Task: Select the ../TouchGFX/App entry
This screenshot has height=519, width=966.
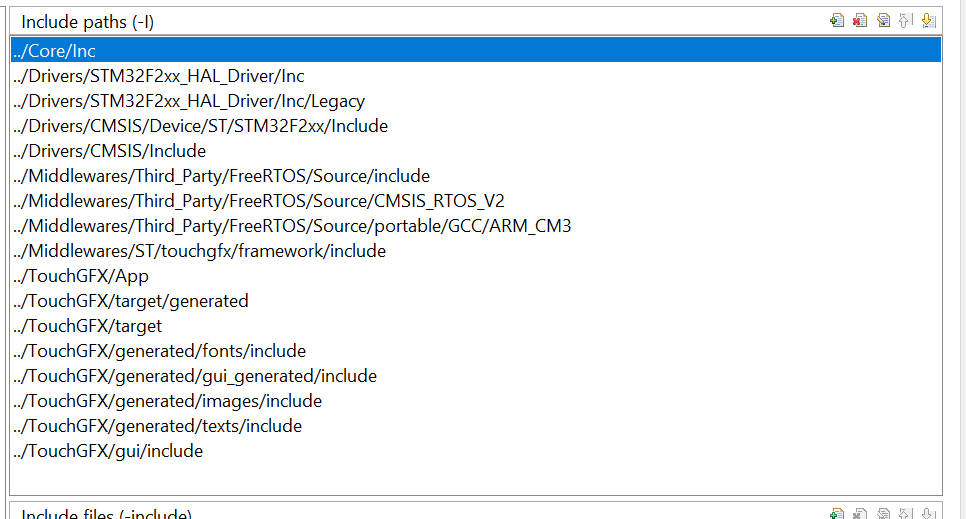Action: 476,276
